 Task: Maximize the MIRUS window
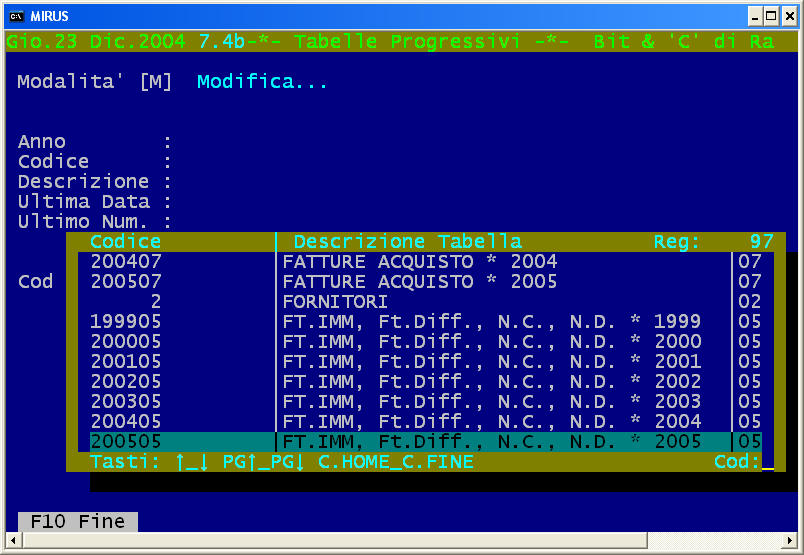tap(771, 16)
